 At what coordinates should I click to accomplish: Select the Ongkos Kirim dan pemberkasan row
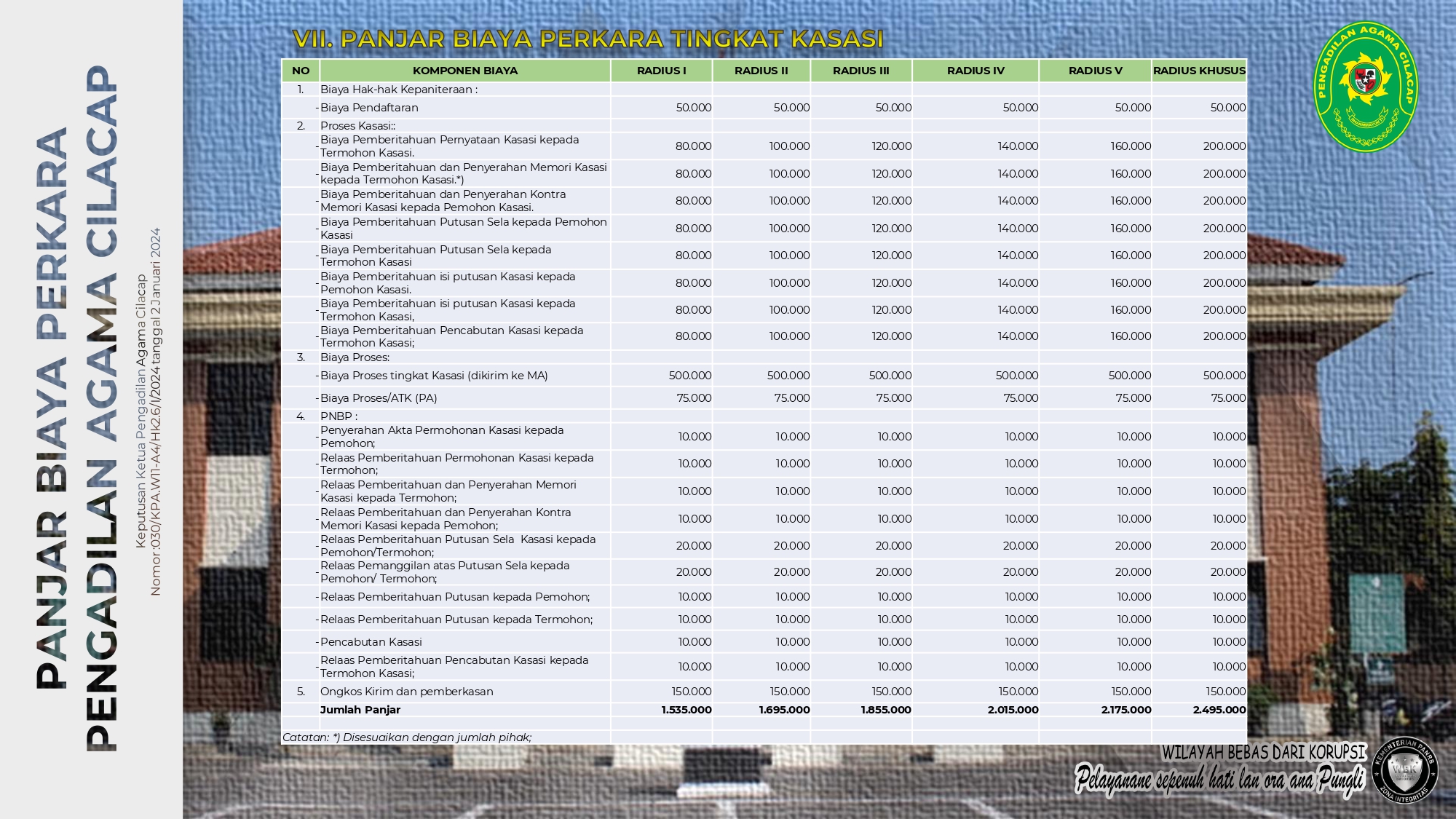(x=764, y=692)
